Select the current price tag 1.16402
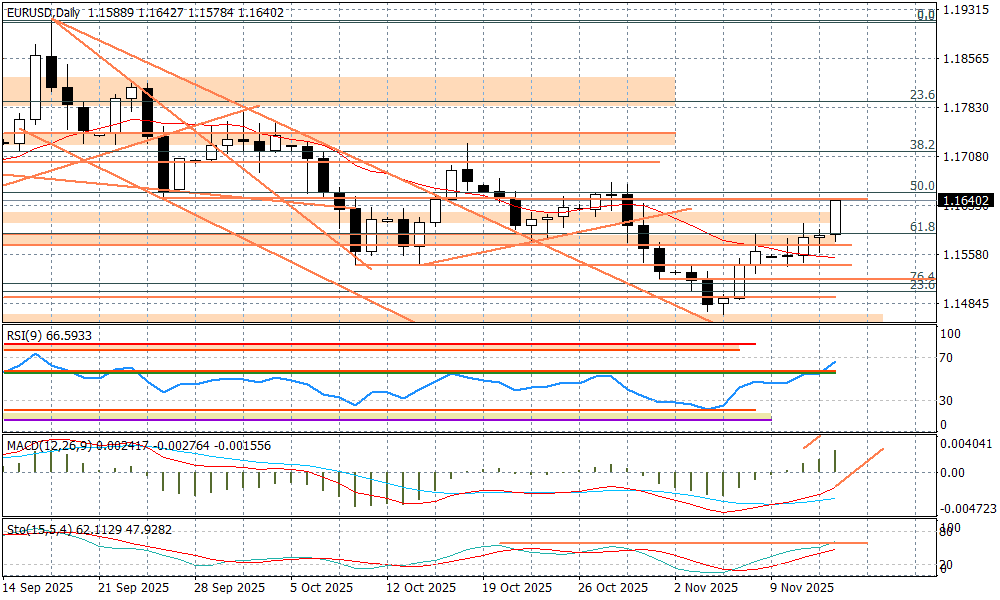 pyautogui.click(x=965, y=201)
